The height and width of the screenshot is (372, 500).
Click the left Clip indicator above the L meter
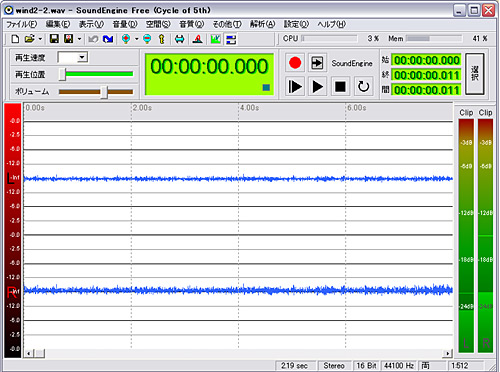pyautogui.click(x=466, y=113)
